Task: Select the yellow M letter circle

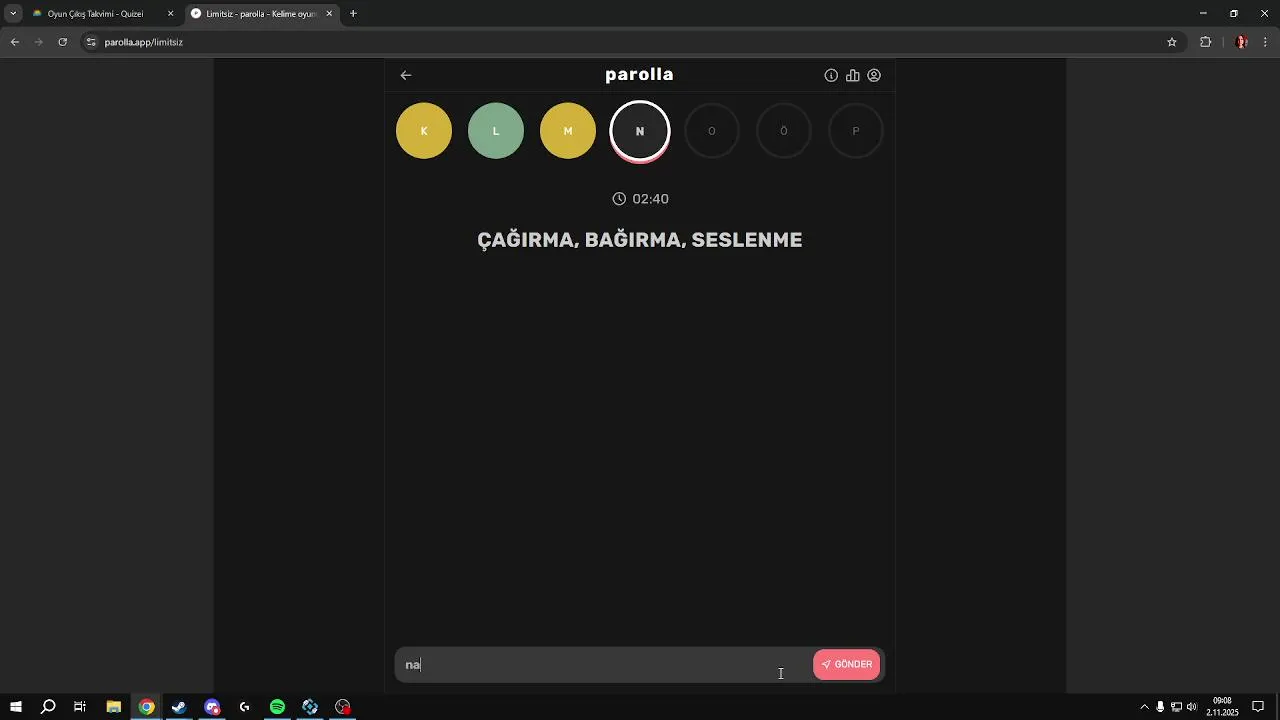Action: [x=568, y=131]
